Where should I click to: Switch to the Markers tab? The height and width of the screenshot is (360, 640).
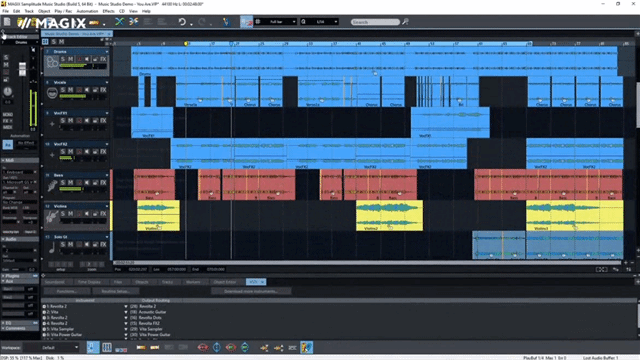(193, 282)
